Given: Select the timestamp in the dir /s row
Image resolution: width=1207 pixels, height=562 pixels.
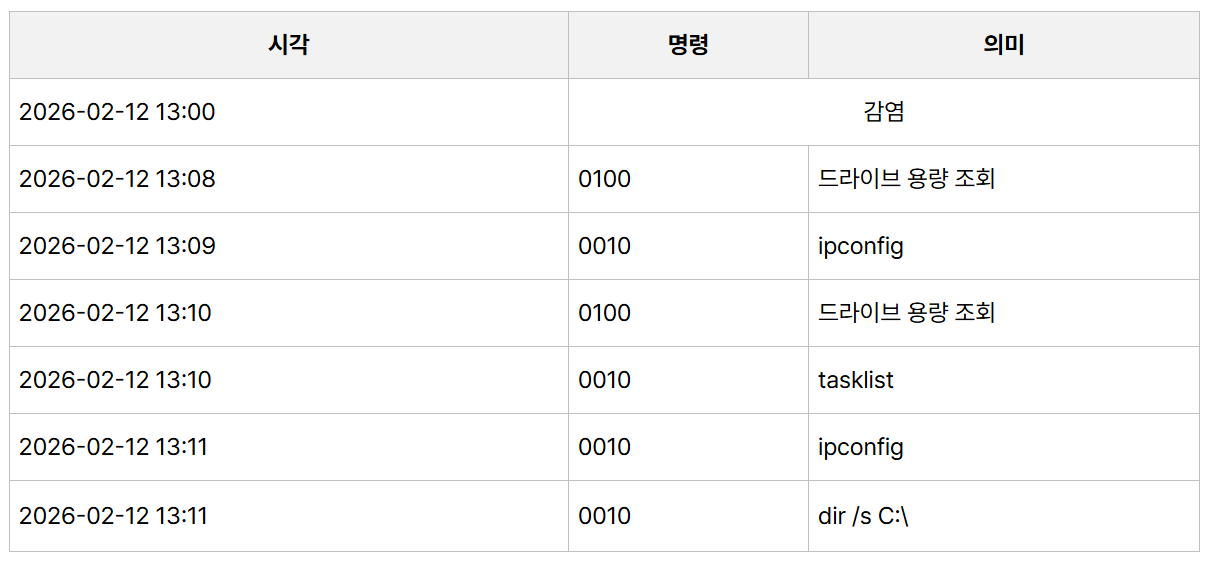Looking at the screenshot, I should coord(113,516).
